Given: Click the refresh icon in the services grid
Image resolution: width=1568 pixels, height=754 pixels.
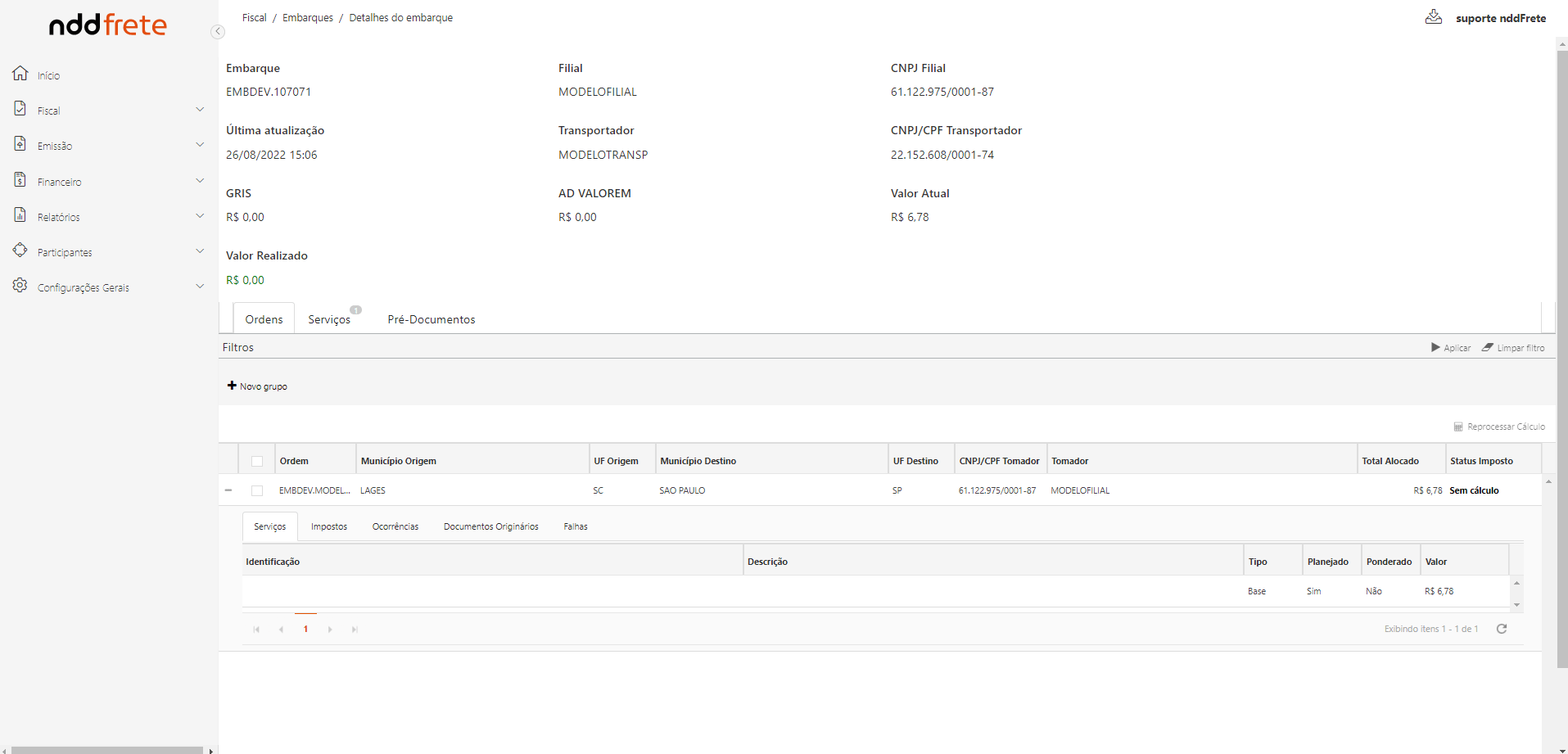Looking at the screenshot, I should point(1502,629).
